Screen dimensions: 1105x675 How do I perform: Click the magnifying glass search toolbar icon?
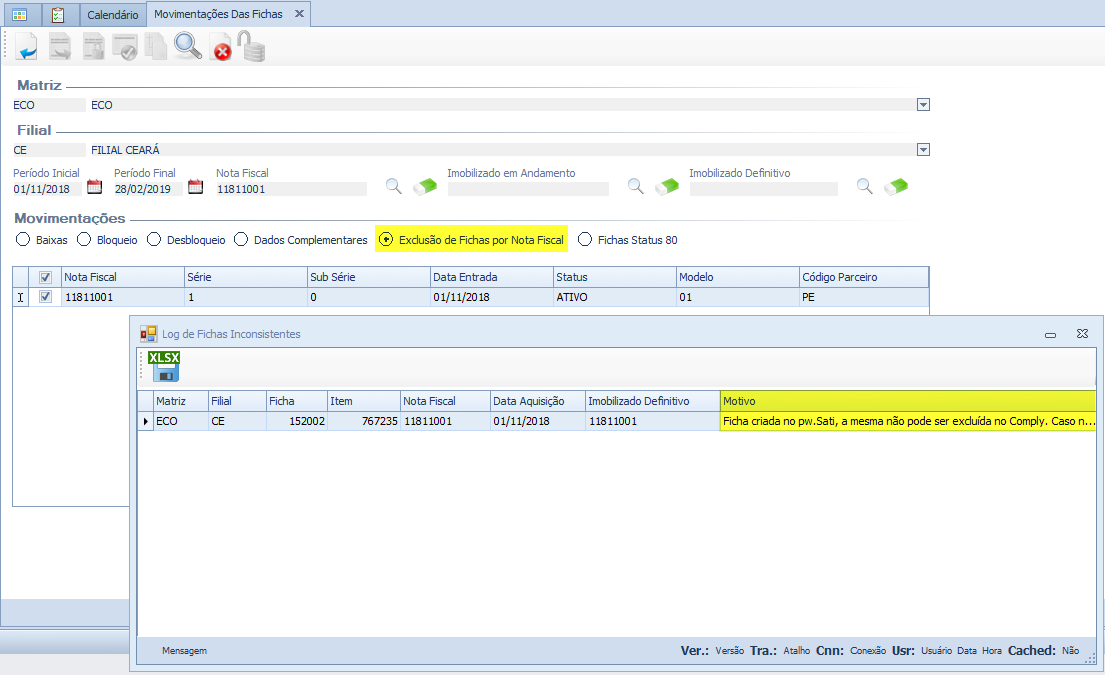tap(187, 46)
